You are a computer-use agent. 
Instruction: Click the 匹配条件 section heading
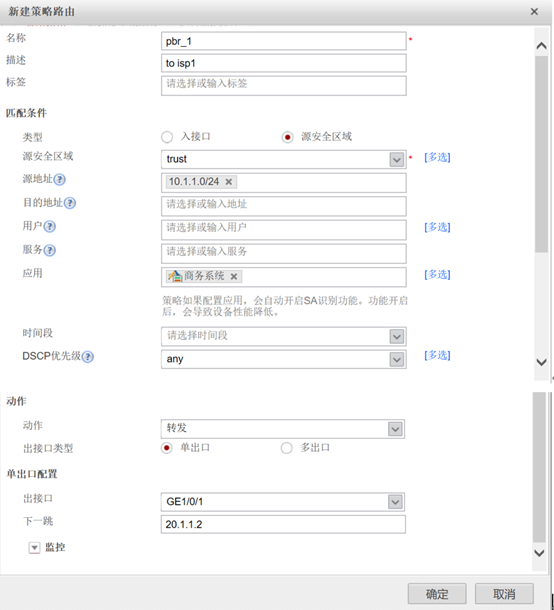tap(26, 113)
